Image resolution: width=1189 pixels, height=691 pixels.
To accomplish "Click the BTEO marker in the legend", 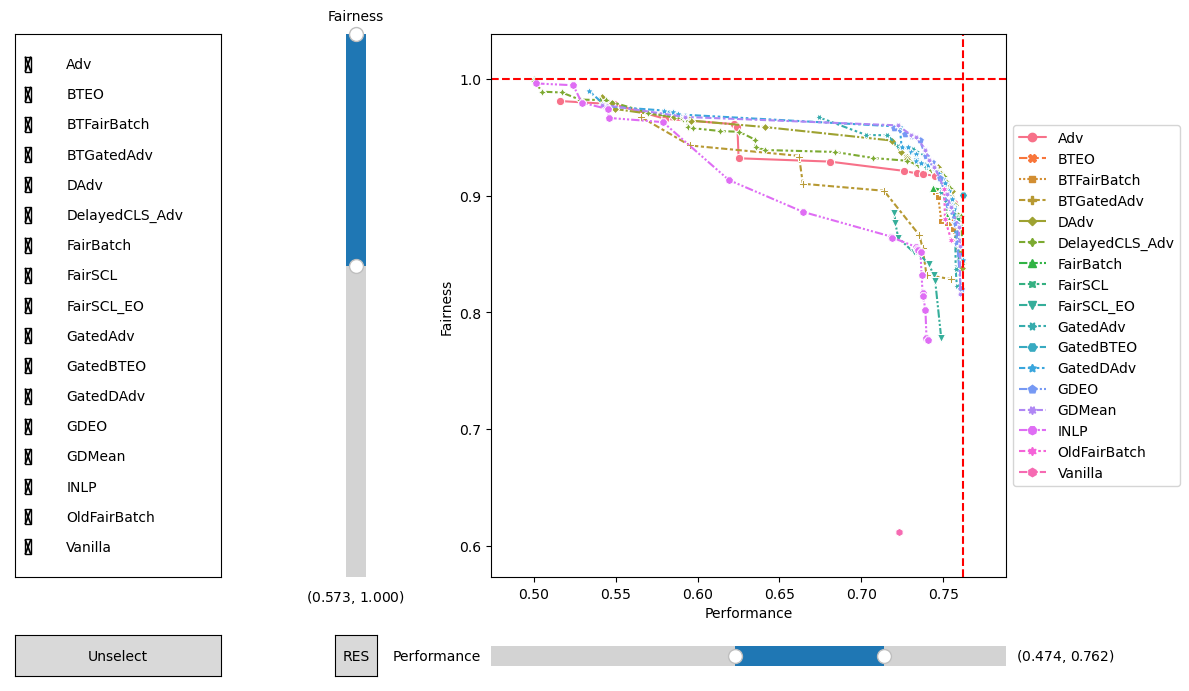I will pyautogui.click(x=1032, y=159).
